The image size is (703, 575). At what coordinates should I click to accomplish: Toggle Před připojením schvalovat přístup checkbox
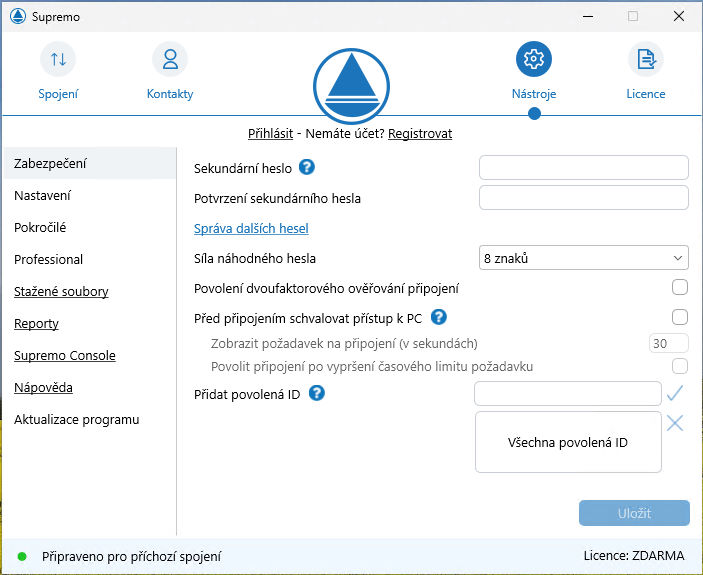680,318
